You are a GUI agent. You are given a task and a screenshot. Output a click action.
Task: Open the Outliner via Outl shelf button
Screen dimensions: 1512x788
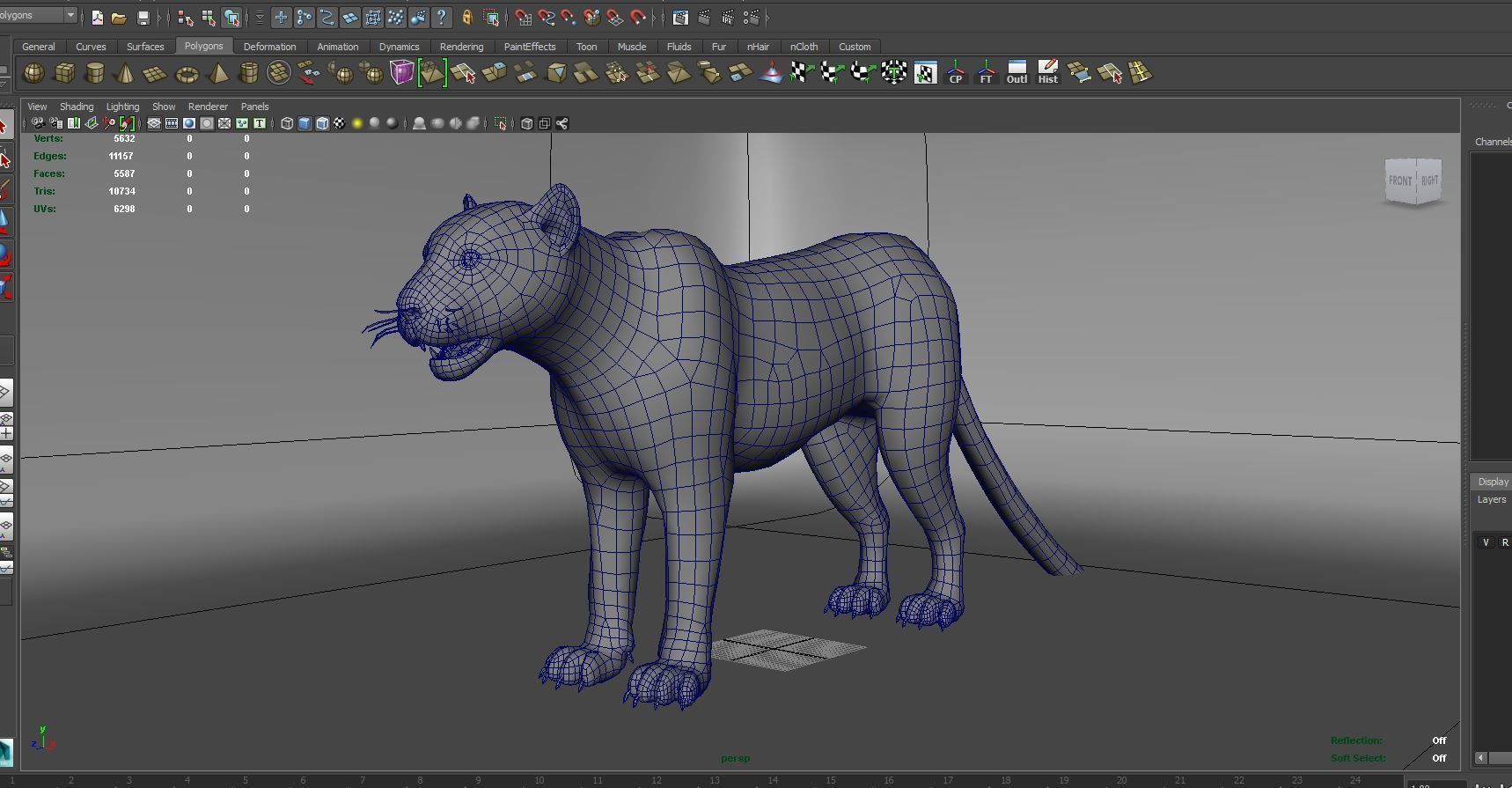1017,73
